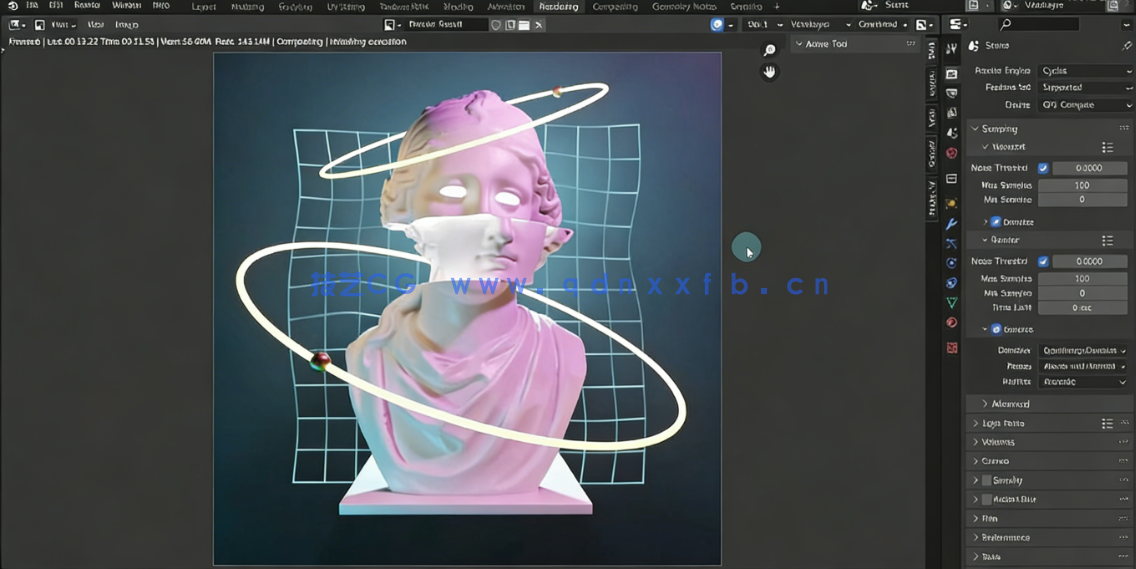Open the Scene properties tab

(951, 133)
